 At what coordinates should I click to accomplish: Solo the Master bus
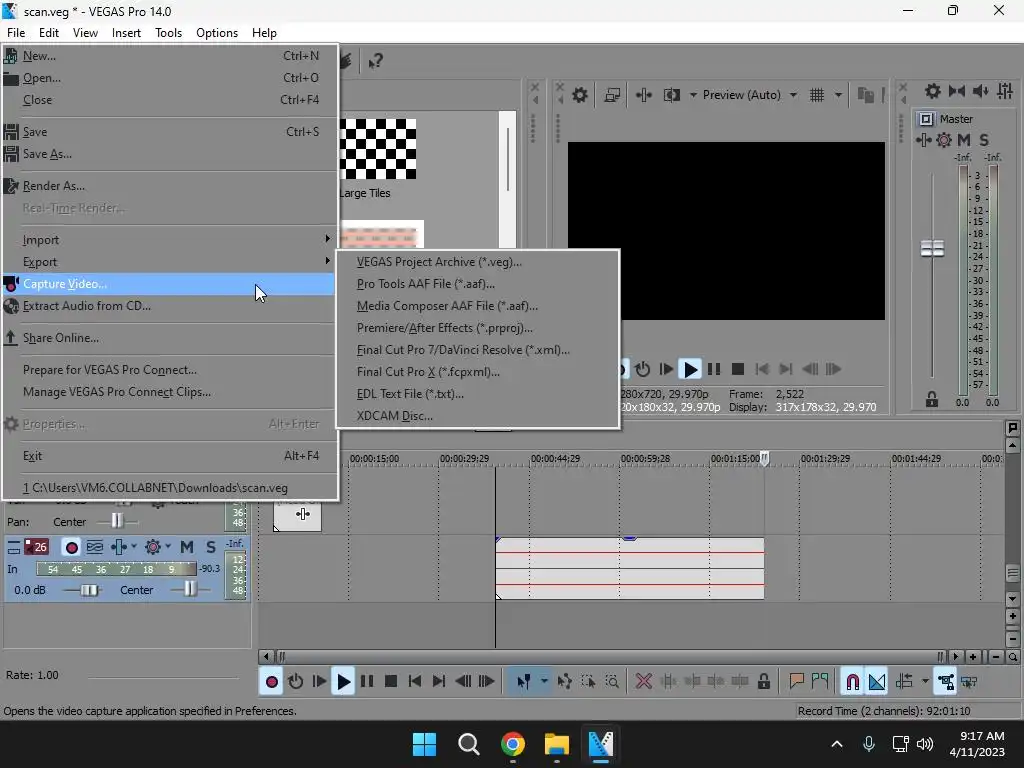click(x=984, y=140)
